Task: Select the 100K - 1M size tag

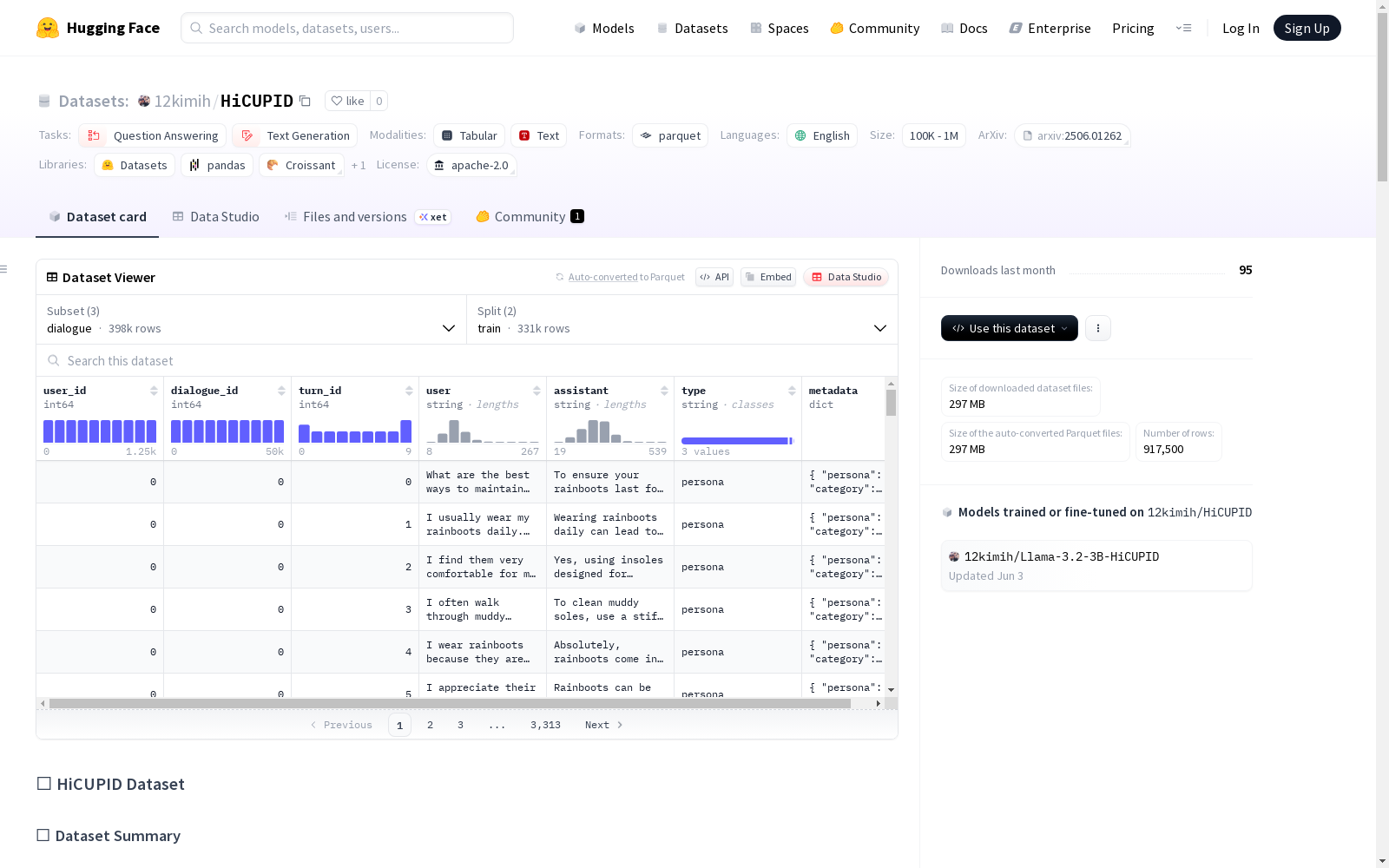Action: 934,135
